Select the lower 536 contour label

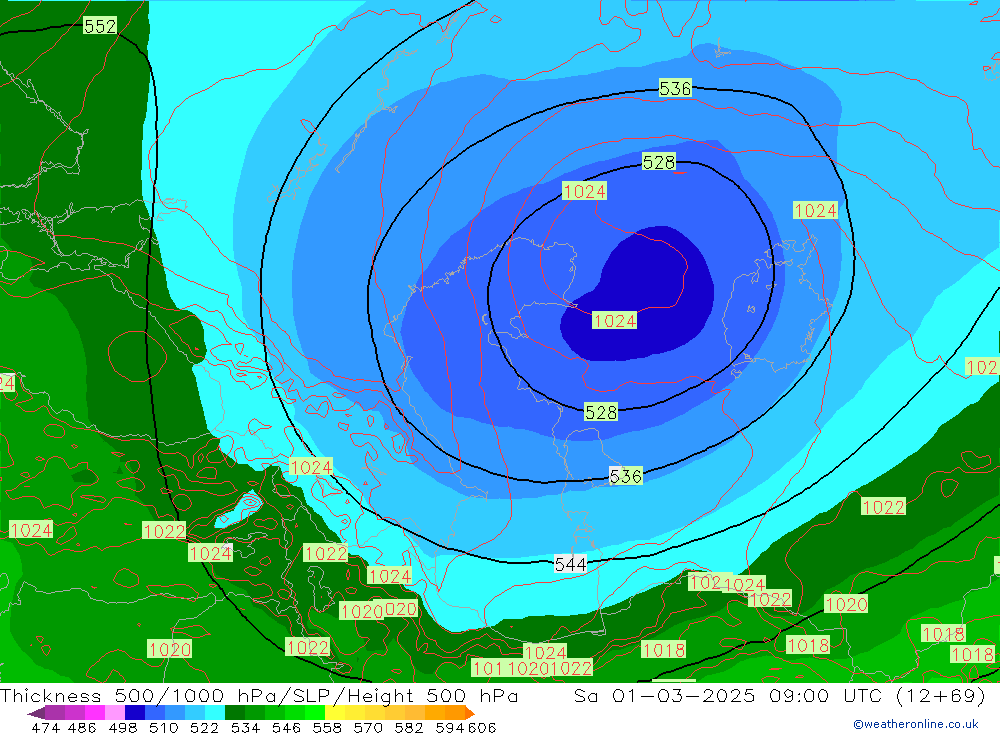(x=626, y=476)
